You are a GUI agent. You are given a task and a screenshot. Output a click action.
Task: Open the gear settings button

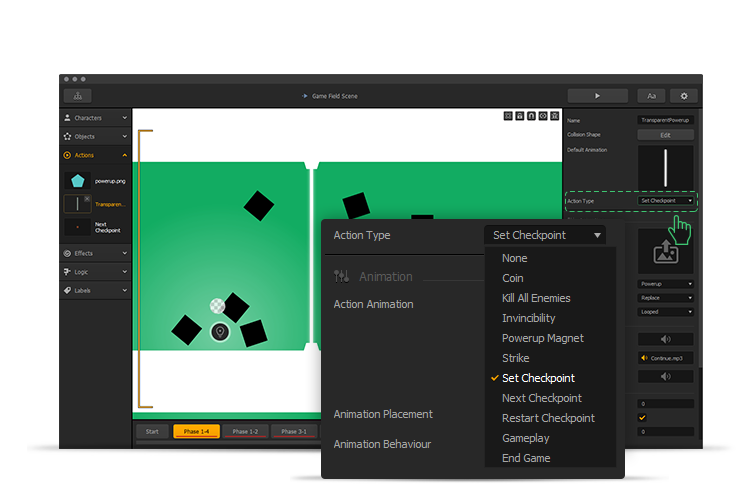684,96
